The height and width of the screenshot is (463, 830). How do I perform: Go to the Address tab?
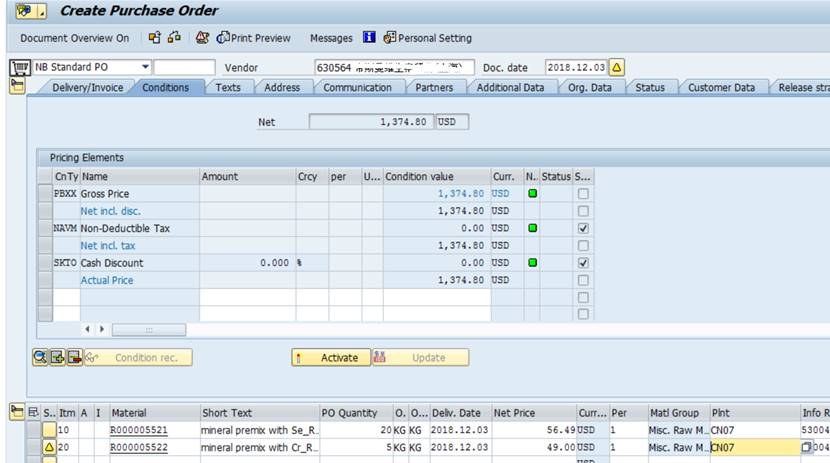[282, 87]
